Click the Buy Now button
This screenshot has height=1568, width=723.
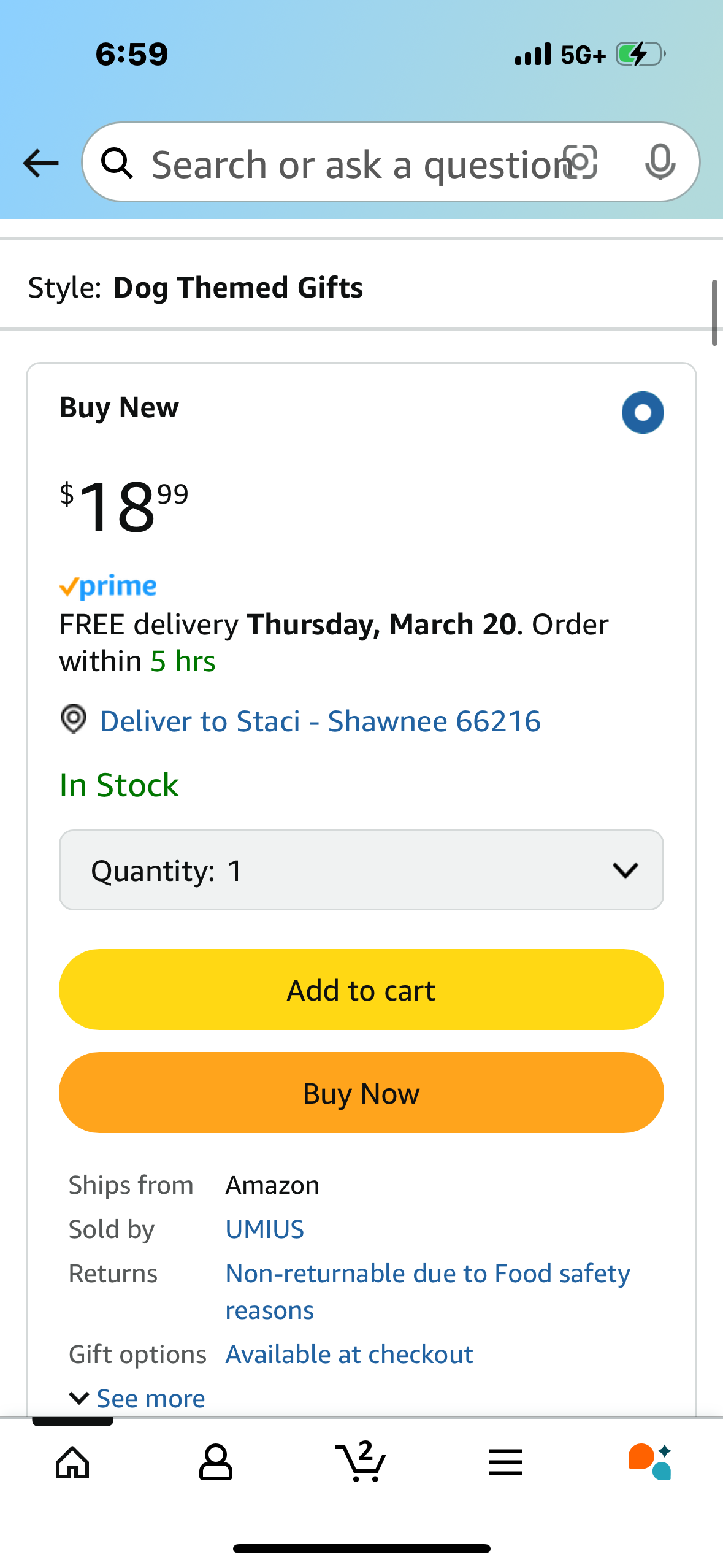tap(361, 1093)
